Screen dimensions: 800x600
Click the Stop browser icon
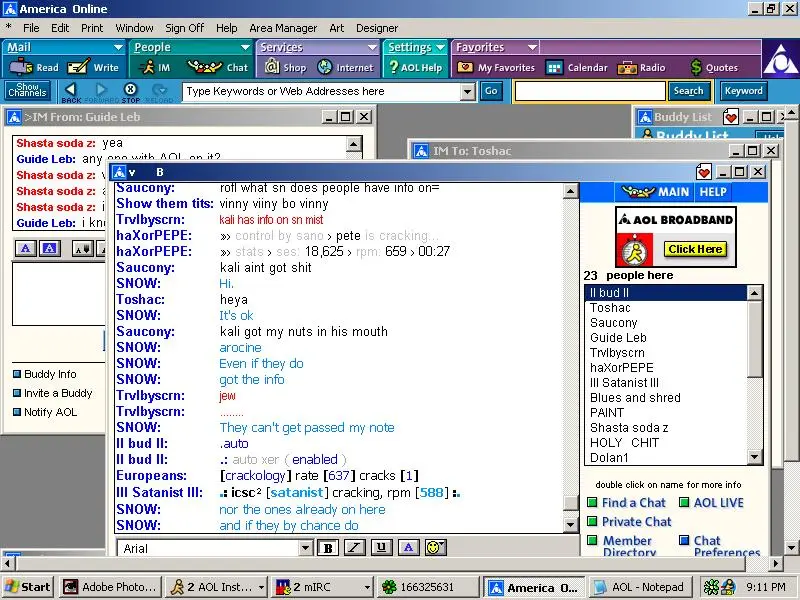click(x=131, y=92)
